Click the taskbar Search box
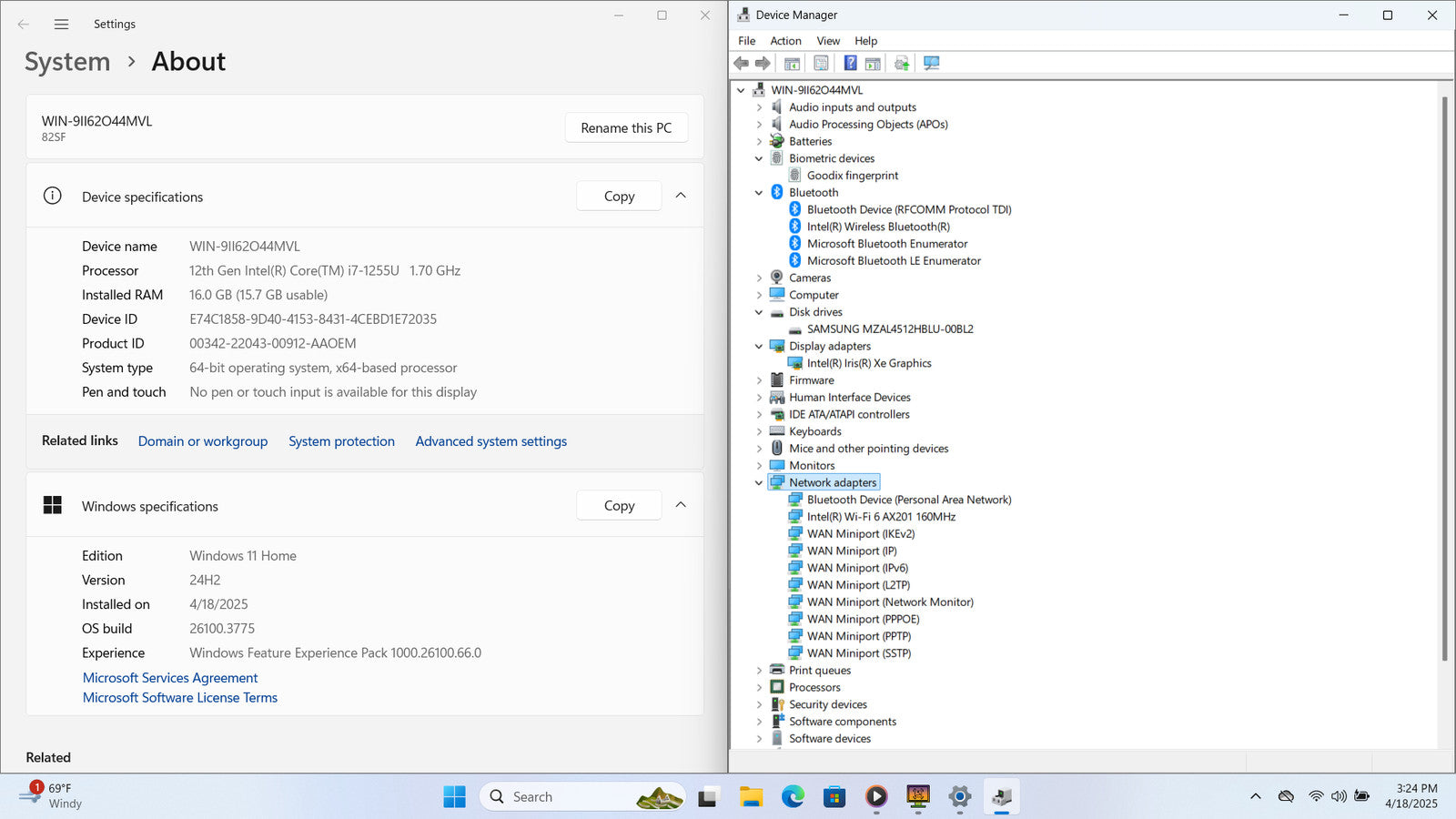Viewport: 1456px width, 819px height. tap(583, 796)
